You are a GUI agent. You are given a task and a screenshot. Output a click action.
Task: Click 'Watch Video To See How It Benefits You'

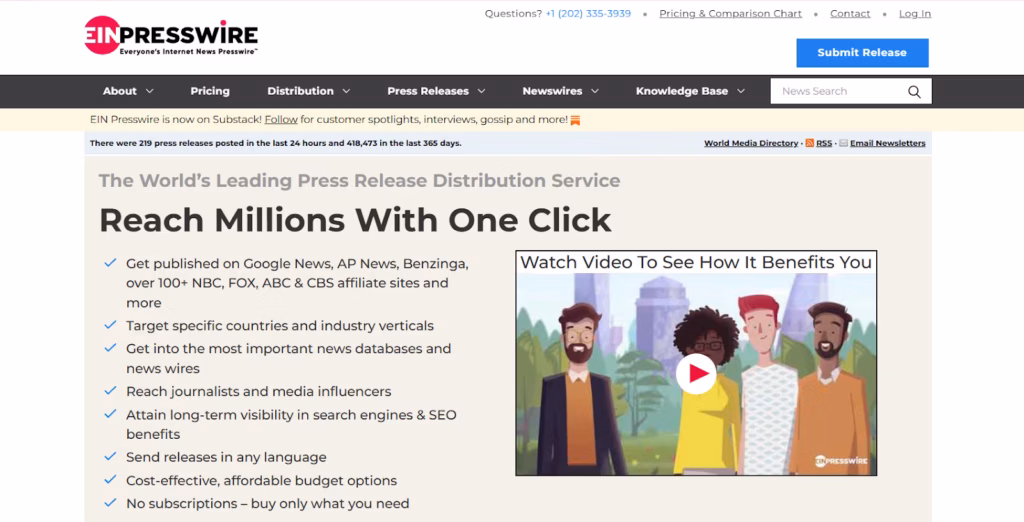coord(696,262)
